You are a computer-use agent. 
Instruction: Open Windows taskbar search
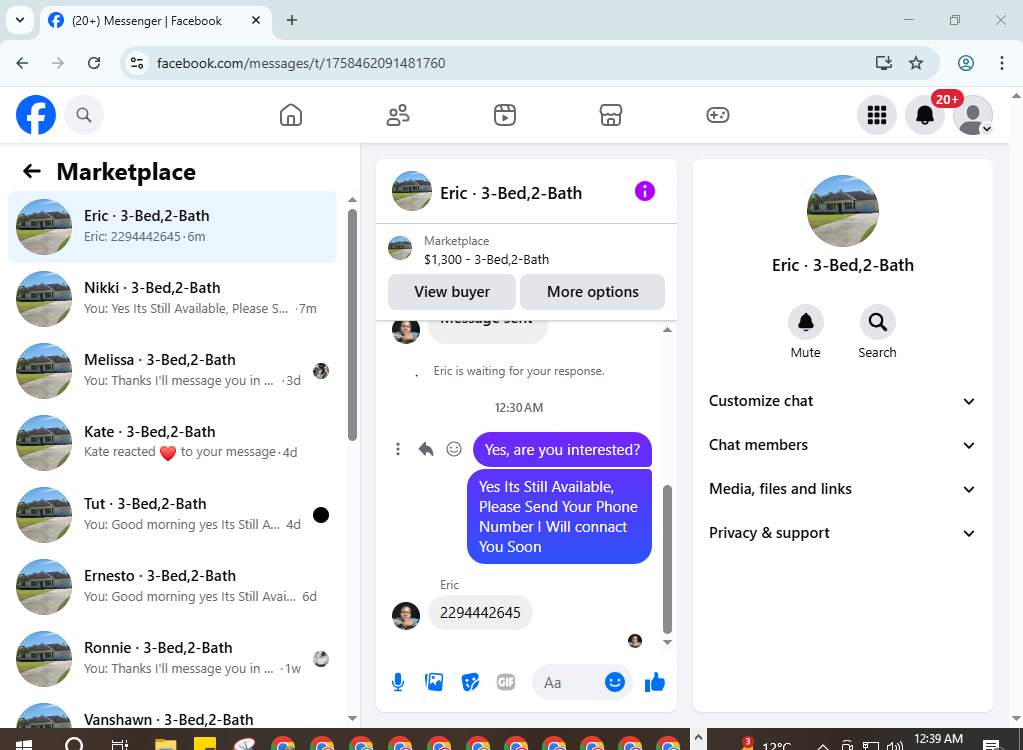[74, 743]
